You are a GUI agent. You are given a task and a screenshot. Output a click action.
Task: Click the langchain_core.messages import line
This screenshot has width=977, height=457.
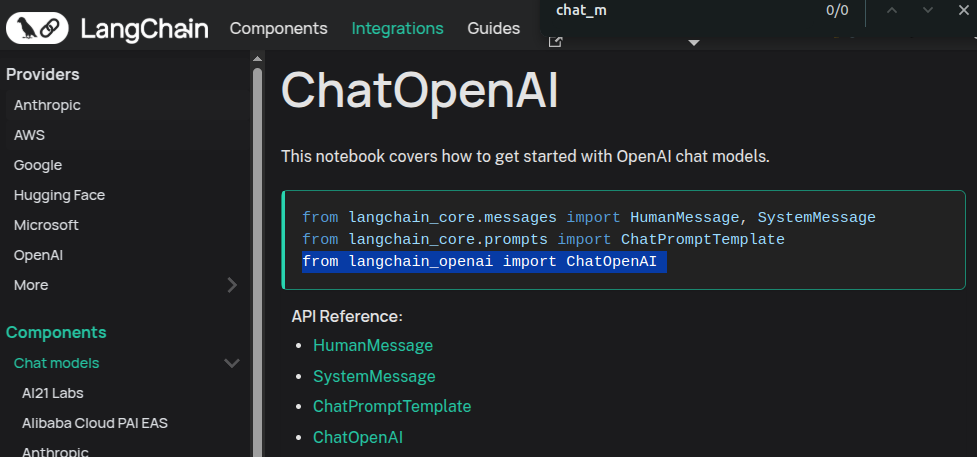589,218
